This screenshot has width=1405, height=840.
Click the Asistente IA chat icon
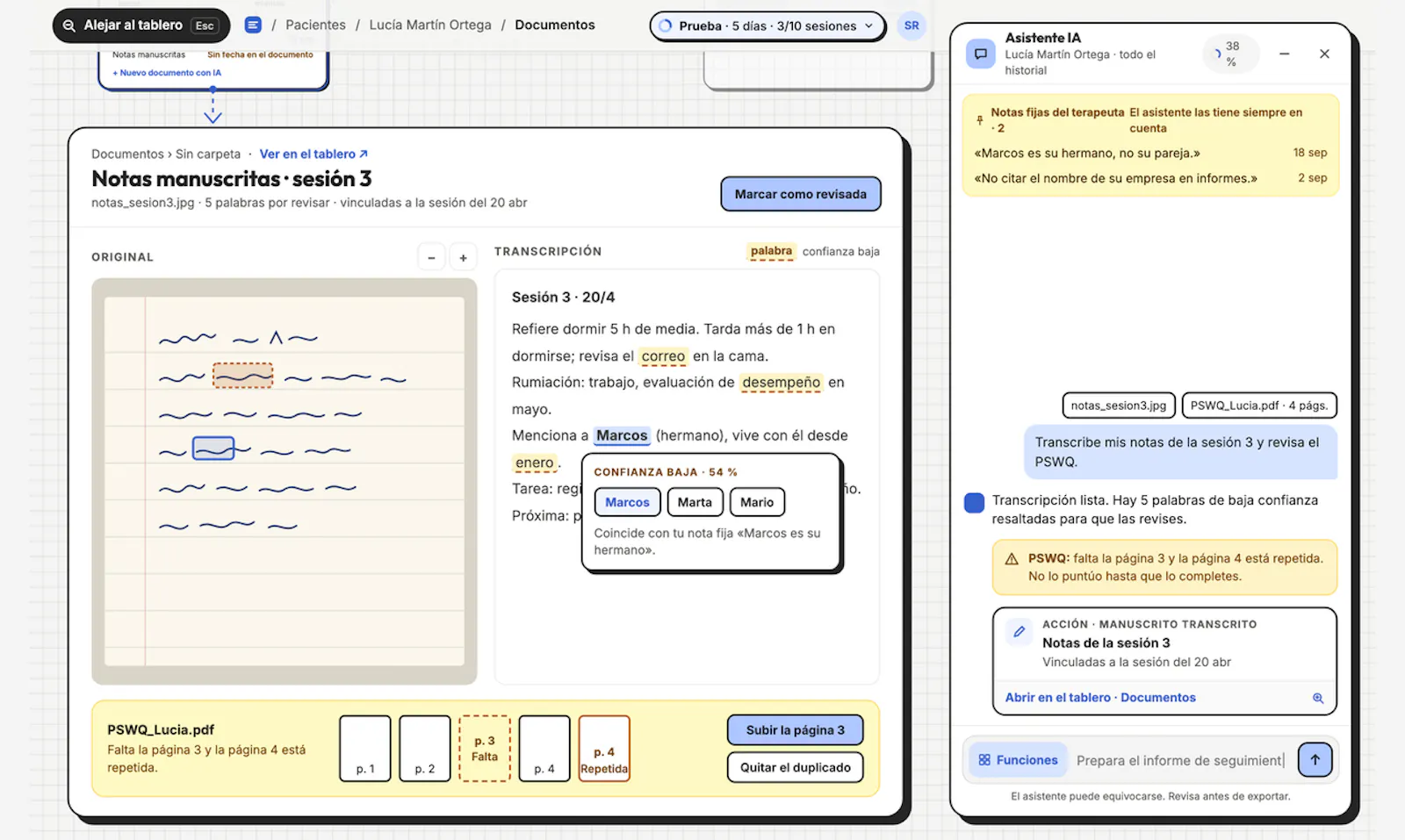981,54
